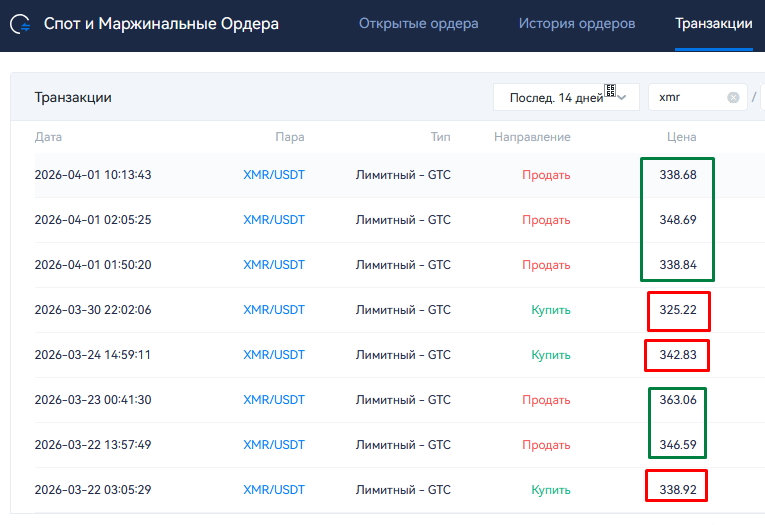765x525 pixels.
Task: Click Лимитный - GTC in 01:50:20 row
Action: pyautogui.click(x=403, y=264)
